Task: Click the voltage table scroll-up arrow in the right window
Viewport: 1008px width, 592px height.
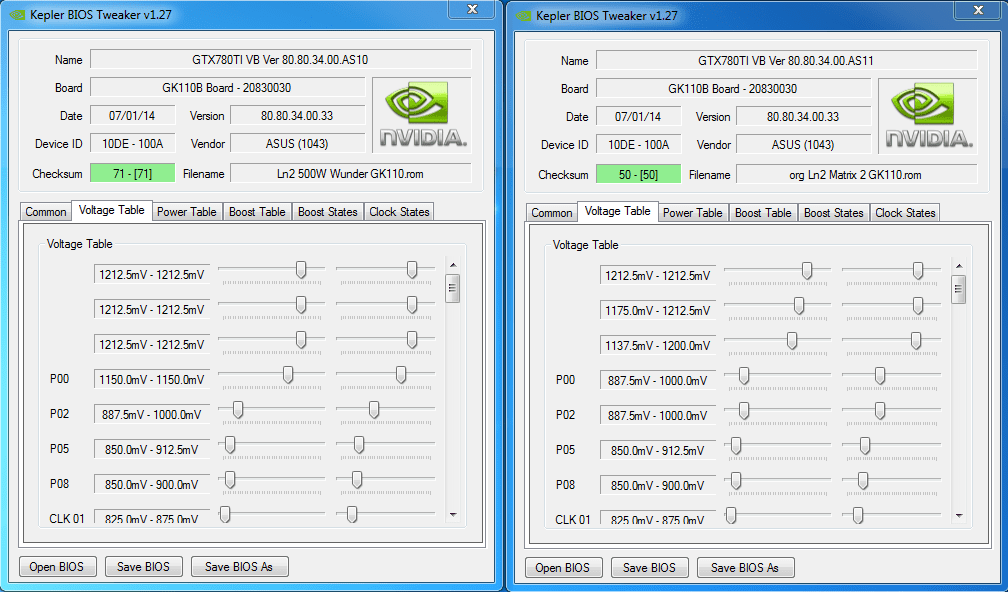Action: (959, 266)
